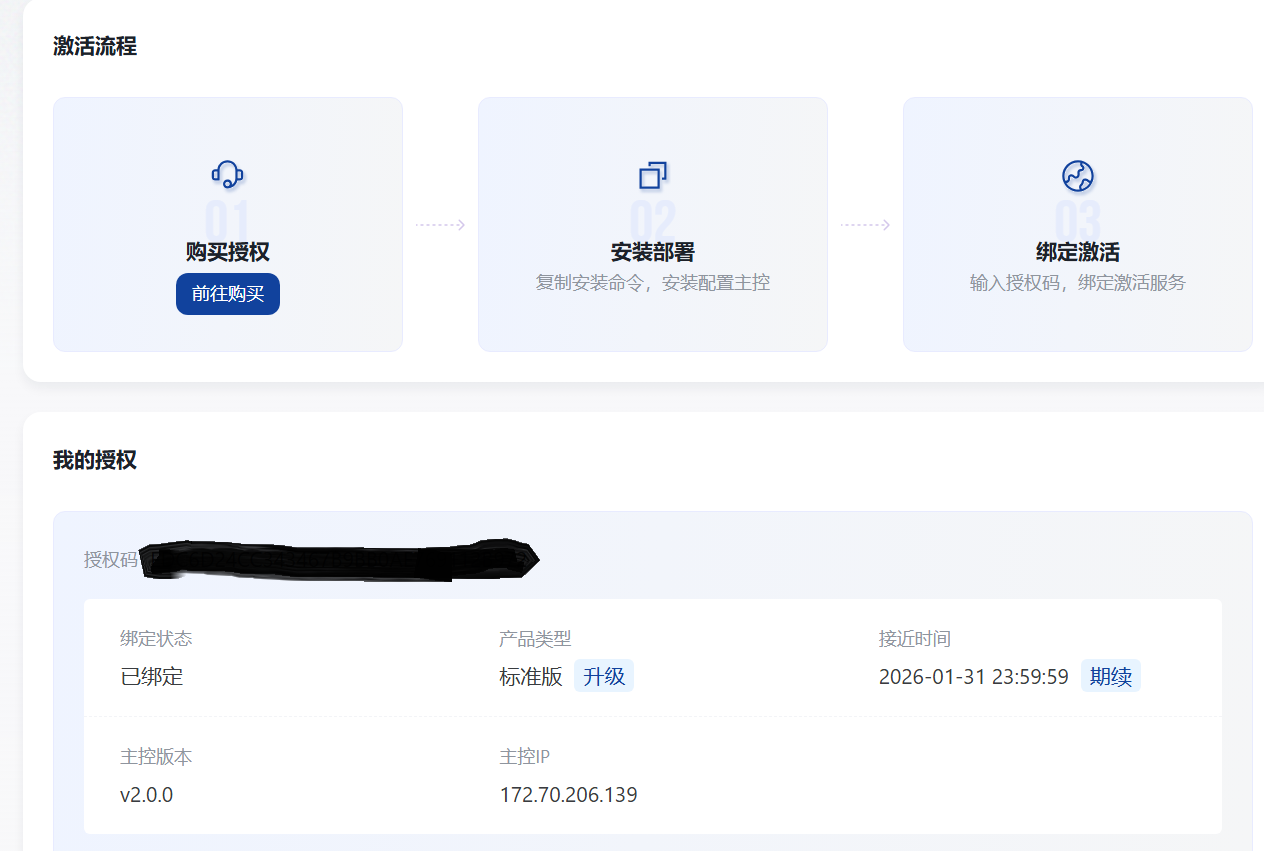
Task: Click the 期续 tag beside the expiry date
Action: [1110, 677]
